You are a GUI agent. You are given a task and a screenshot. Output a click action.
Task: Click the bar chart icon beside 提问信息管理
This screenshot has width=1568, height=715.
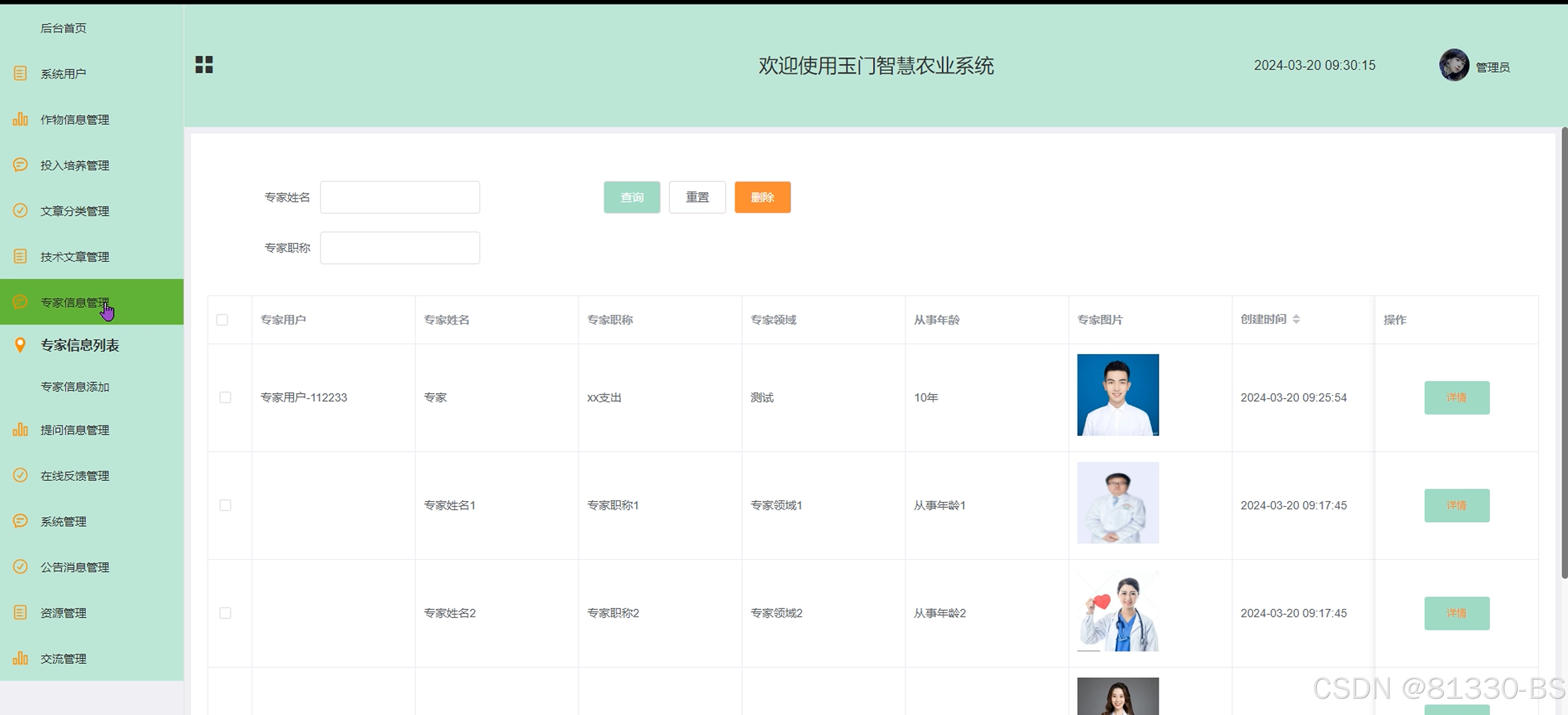point(20,430)
